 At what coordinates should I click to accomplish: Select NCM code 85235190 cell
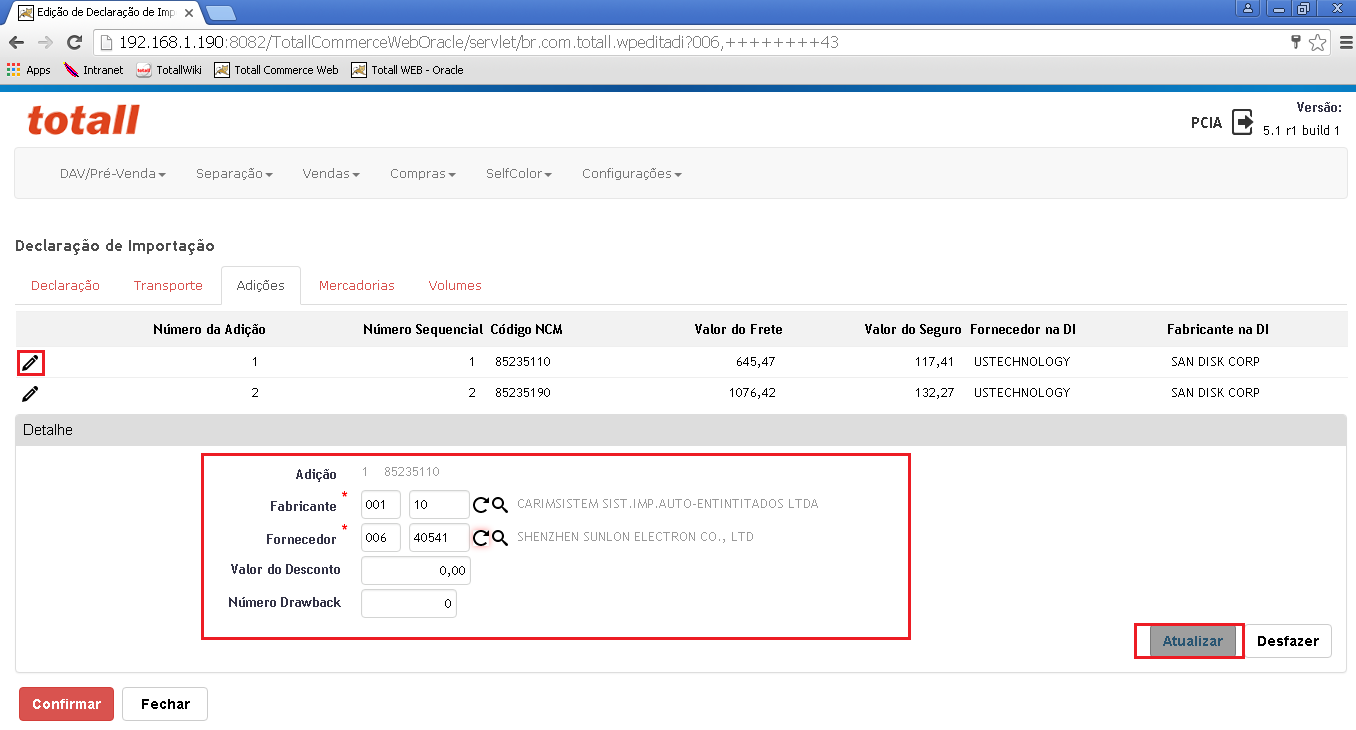(x=523, y=393)
